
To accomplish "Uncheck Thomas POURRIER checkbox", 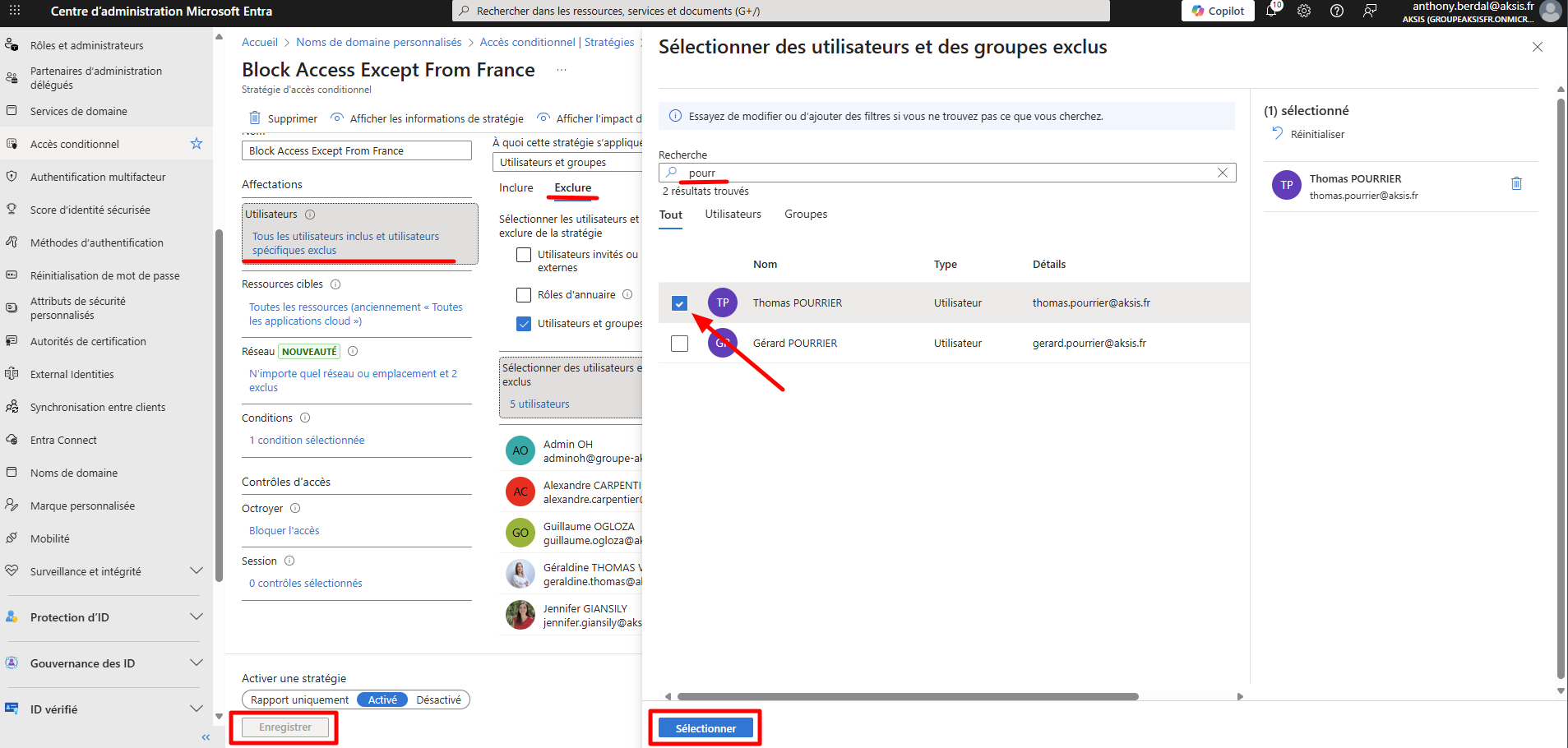I will [x=679, y=303].
